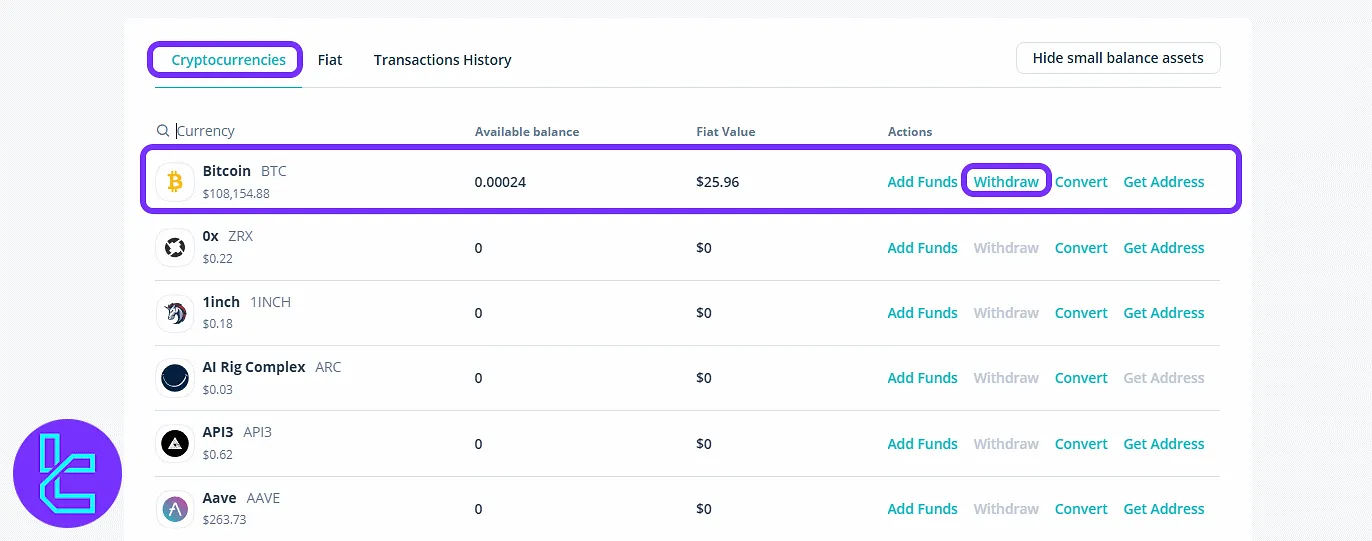The width and height of the screenshot is (1372, 541).
Task: Open the Cryptocurrencies tab
Action: 228,60
